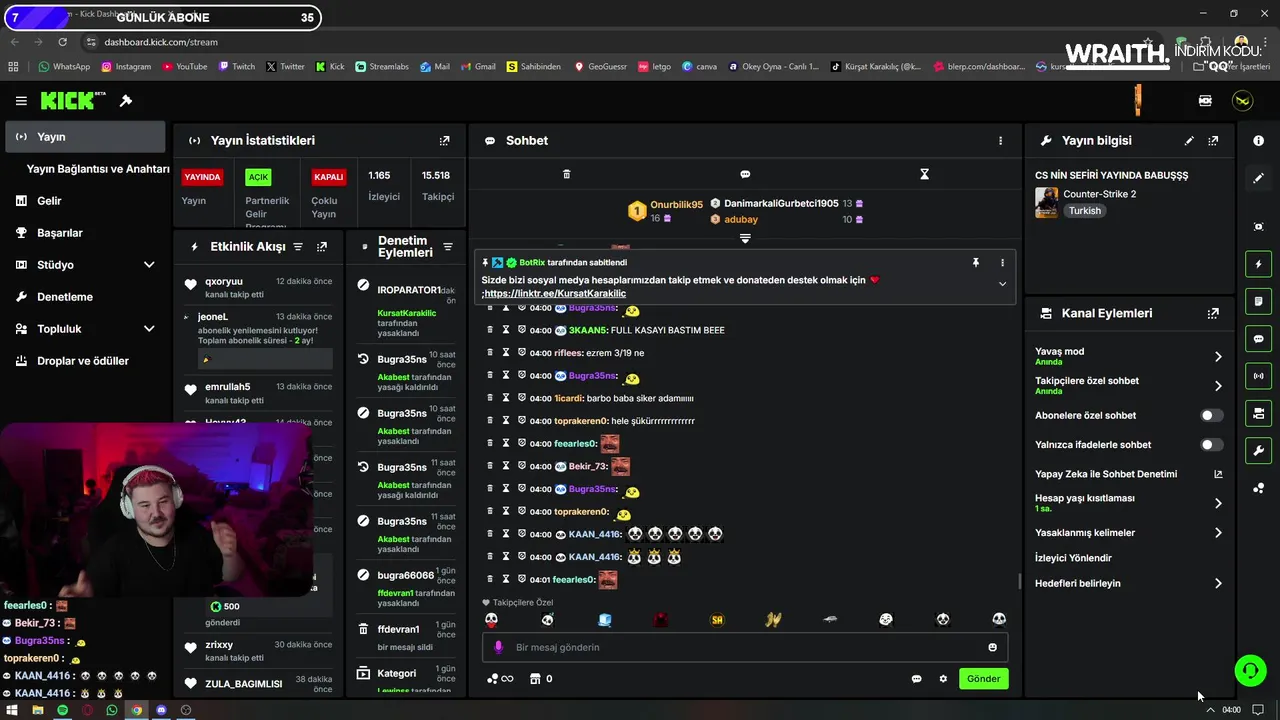Unpin the BotRix pinned message
This screenshot has width=1280, height=720.
[x=976, y=262]
